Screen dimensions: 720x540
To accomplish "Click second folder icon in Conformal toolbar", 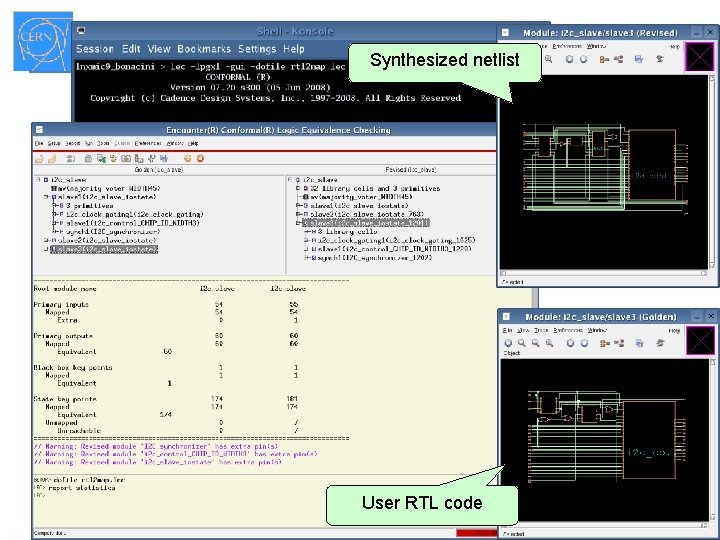I will [x=52, y=159].
